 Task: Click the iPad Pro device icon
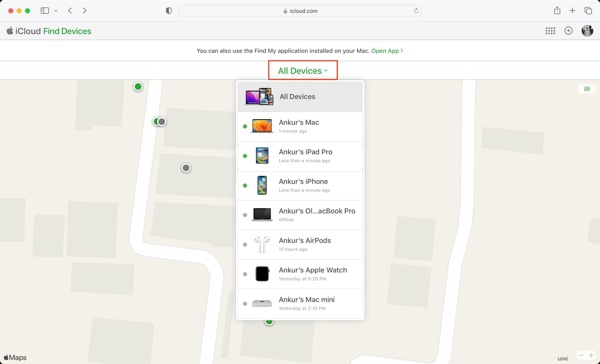pos(262,155)
